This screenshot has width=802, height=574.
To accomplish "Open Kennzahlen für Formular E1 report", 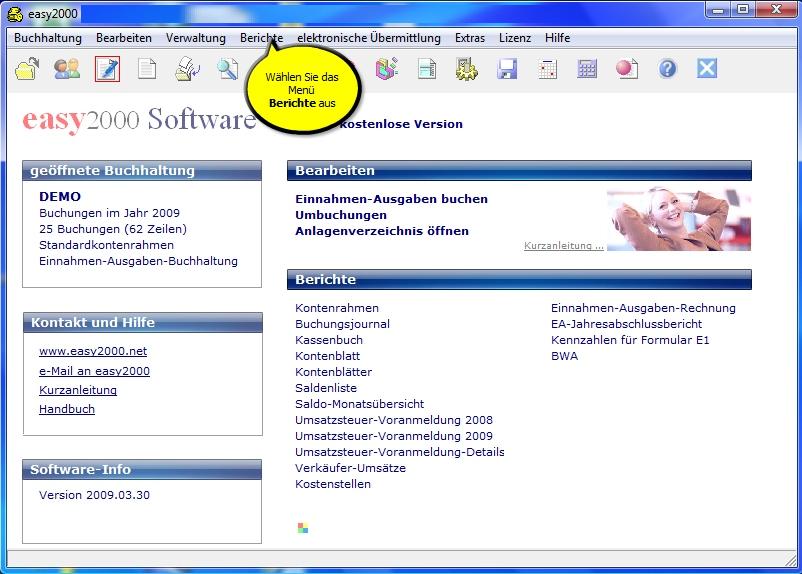I will [630, 340].
